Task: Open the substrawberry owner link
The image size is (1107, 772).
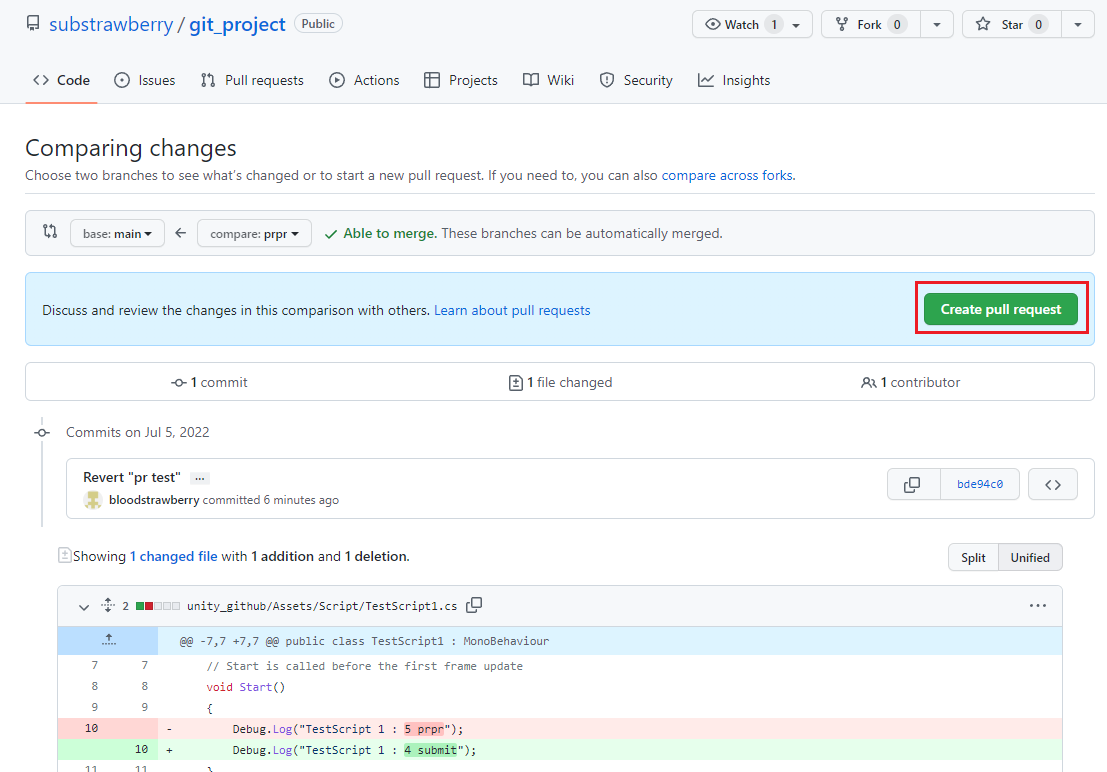Action: click(111, 24)
